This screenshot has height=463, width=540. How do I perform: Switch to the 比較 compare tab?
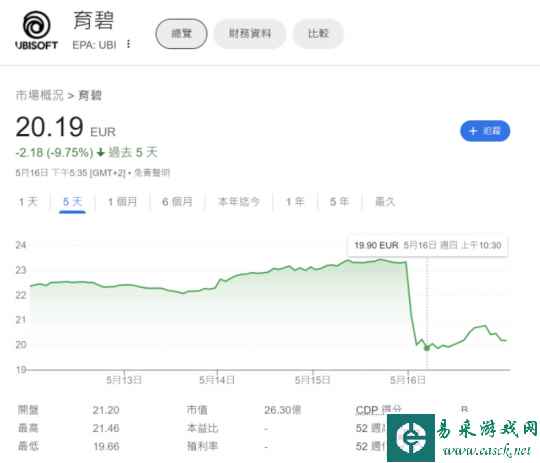(318, 34)
